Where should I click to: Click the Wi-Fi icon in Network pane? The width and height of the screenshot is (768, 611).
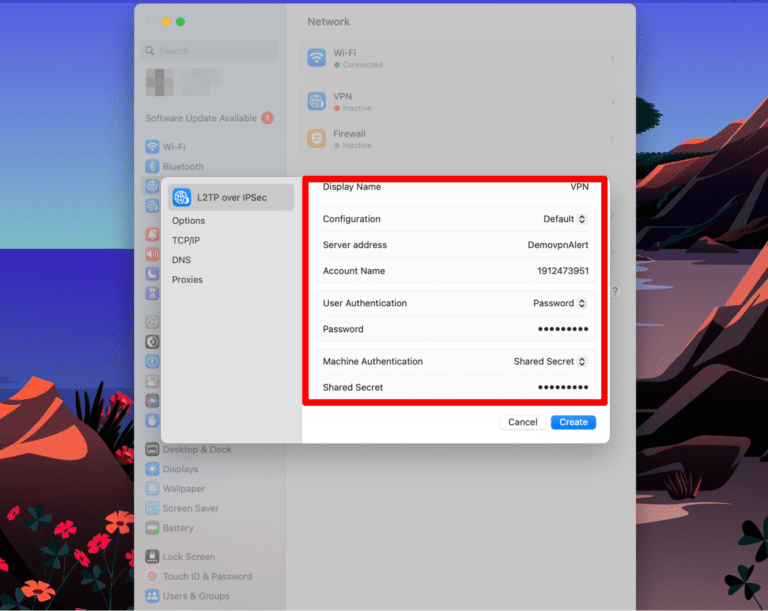[316, 58]
